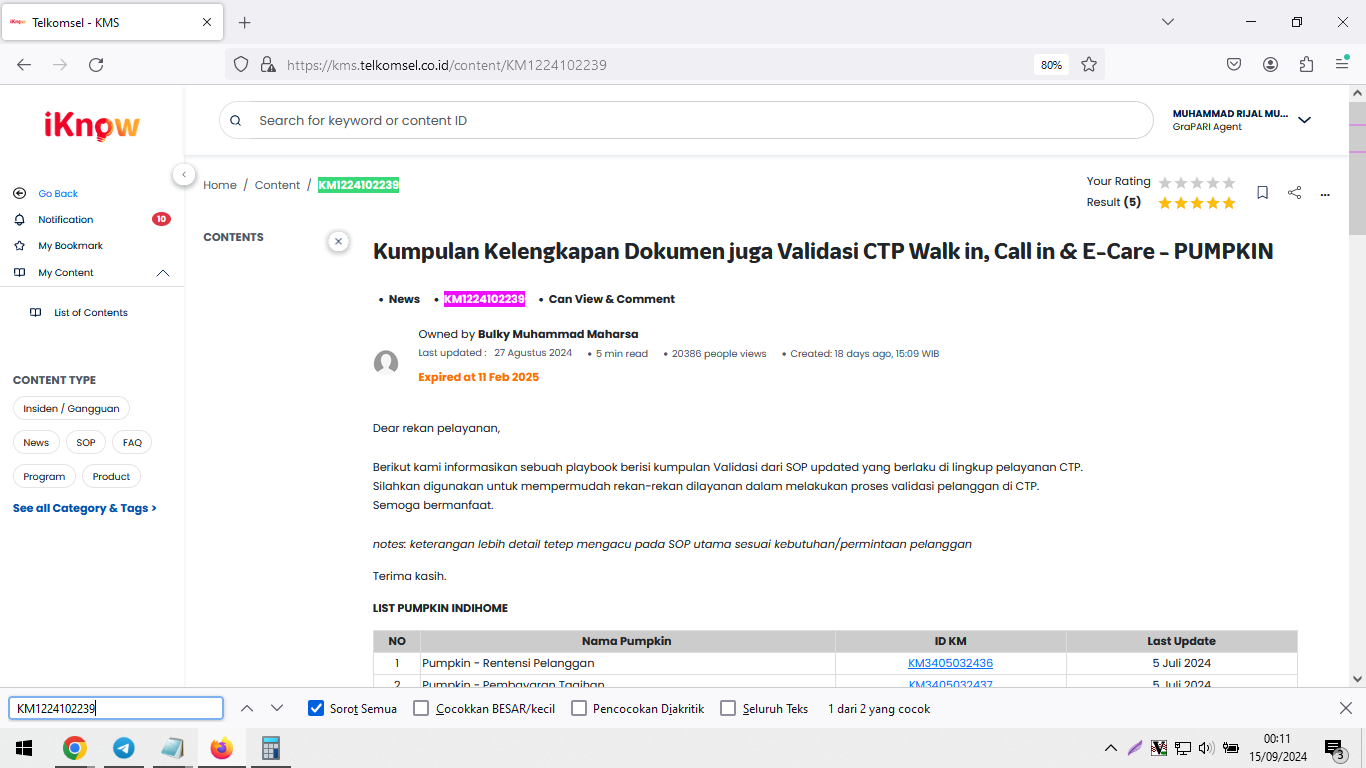Click the browser Back arrow

pos(24,64)
